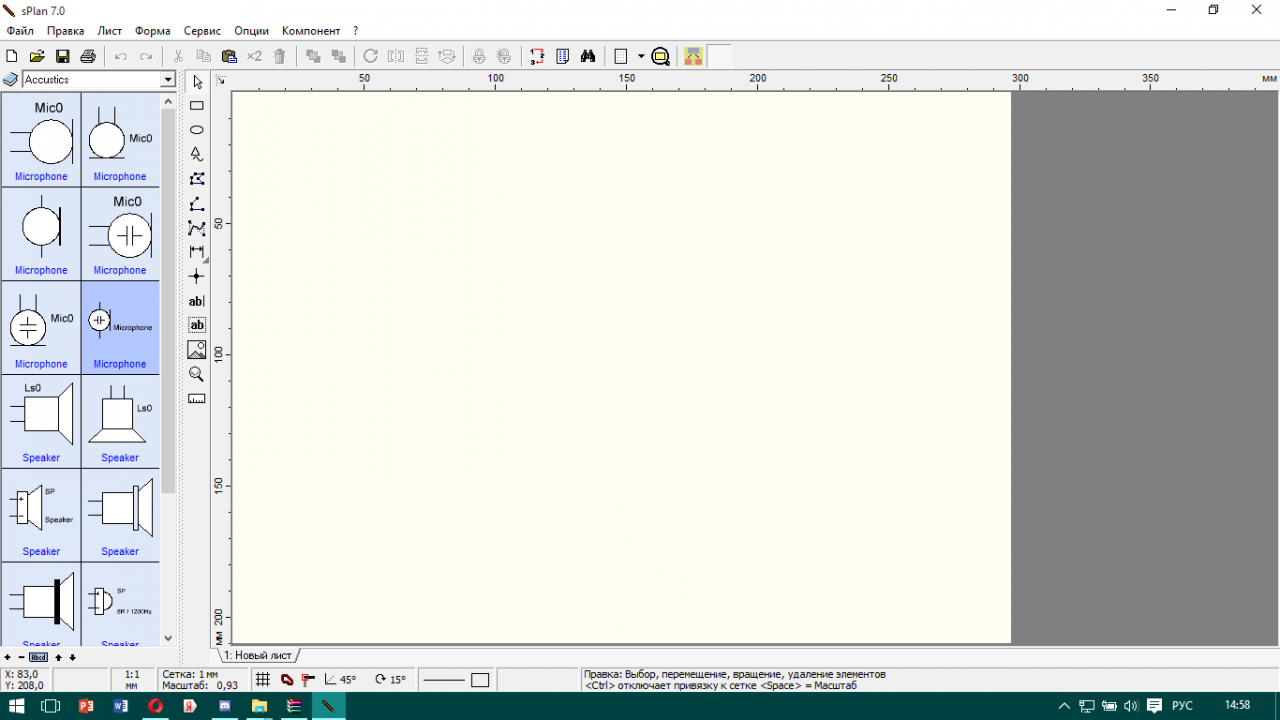Start component numbering with the red 1-2-3 icon
This screenshot has width=1280, height=720.
pos(537,56)
